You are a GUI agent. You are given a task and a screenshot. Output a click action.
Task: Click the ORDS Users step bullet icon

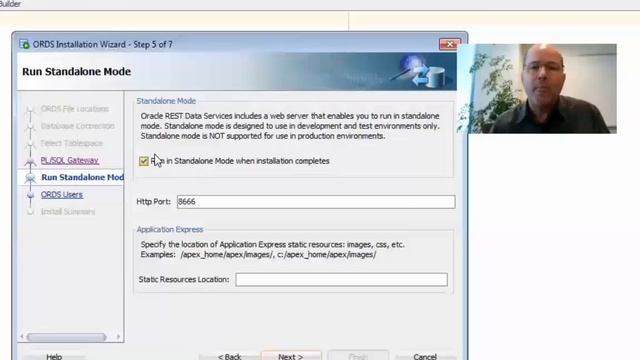pos(30,195)
